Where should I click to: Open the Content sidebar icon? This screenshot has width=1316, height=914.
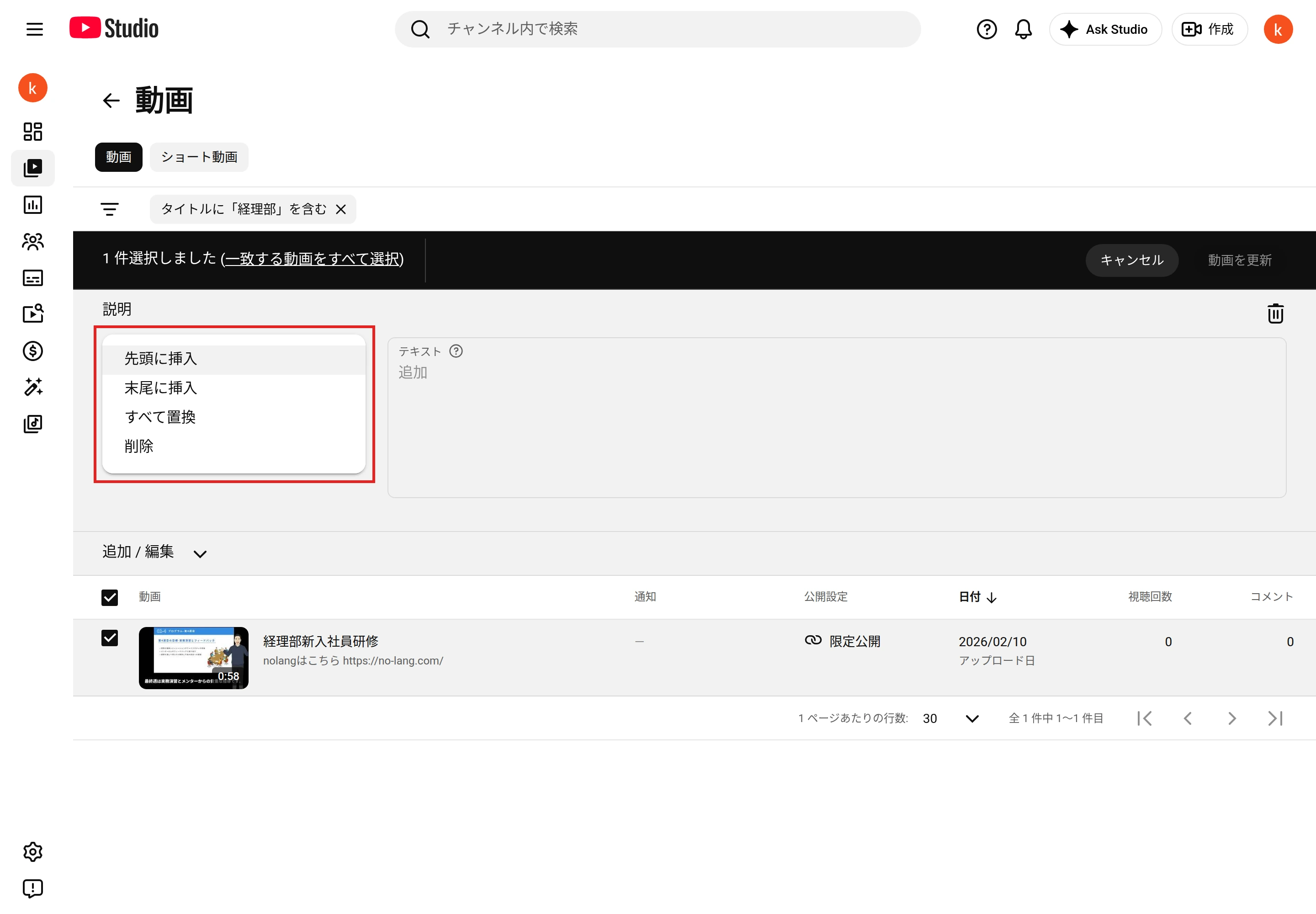pyautogui.click(x=32, y=168)
